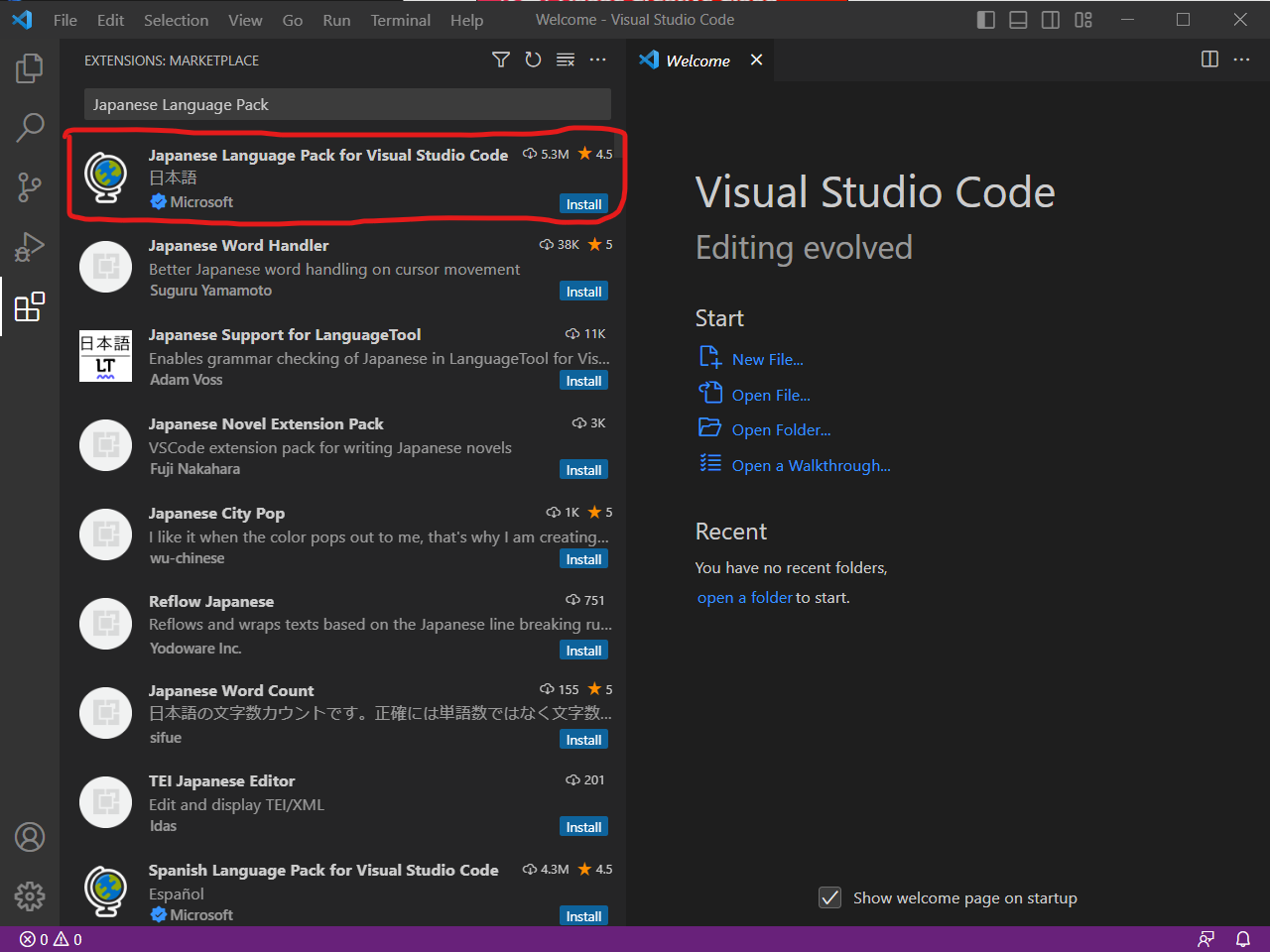Open the Manage gear icon
This screenshot has height=952, width=1270.
click(x=30, y=895)
